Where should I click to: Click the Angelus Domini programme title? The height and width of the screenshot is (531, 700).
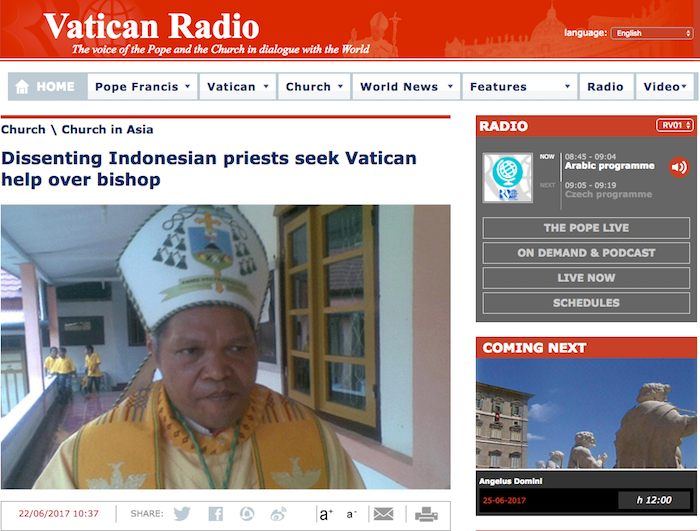pos(511,481)
